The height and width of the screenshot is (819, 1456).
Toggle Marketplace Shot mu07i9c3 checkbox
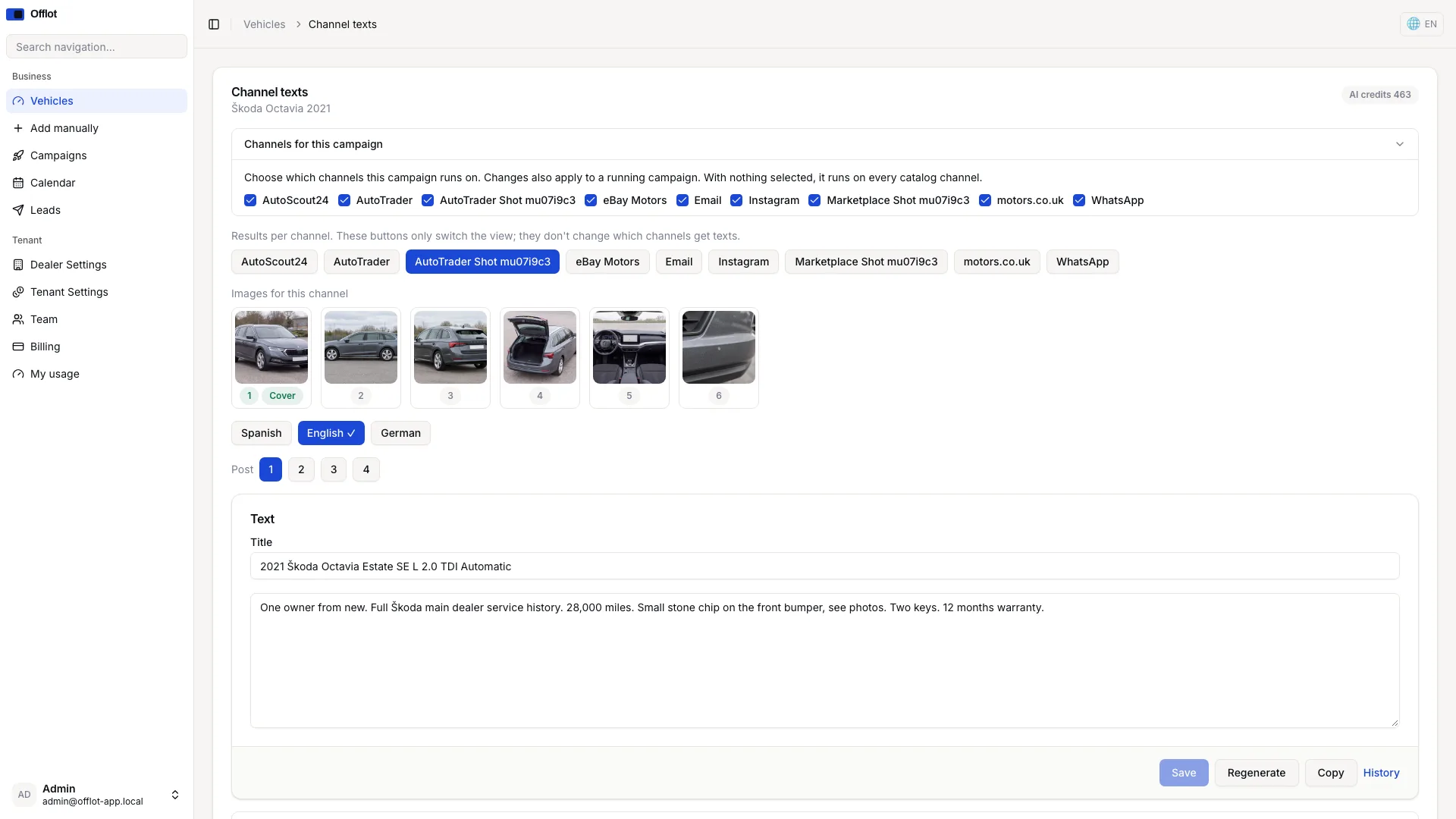(814, 200)
